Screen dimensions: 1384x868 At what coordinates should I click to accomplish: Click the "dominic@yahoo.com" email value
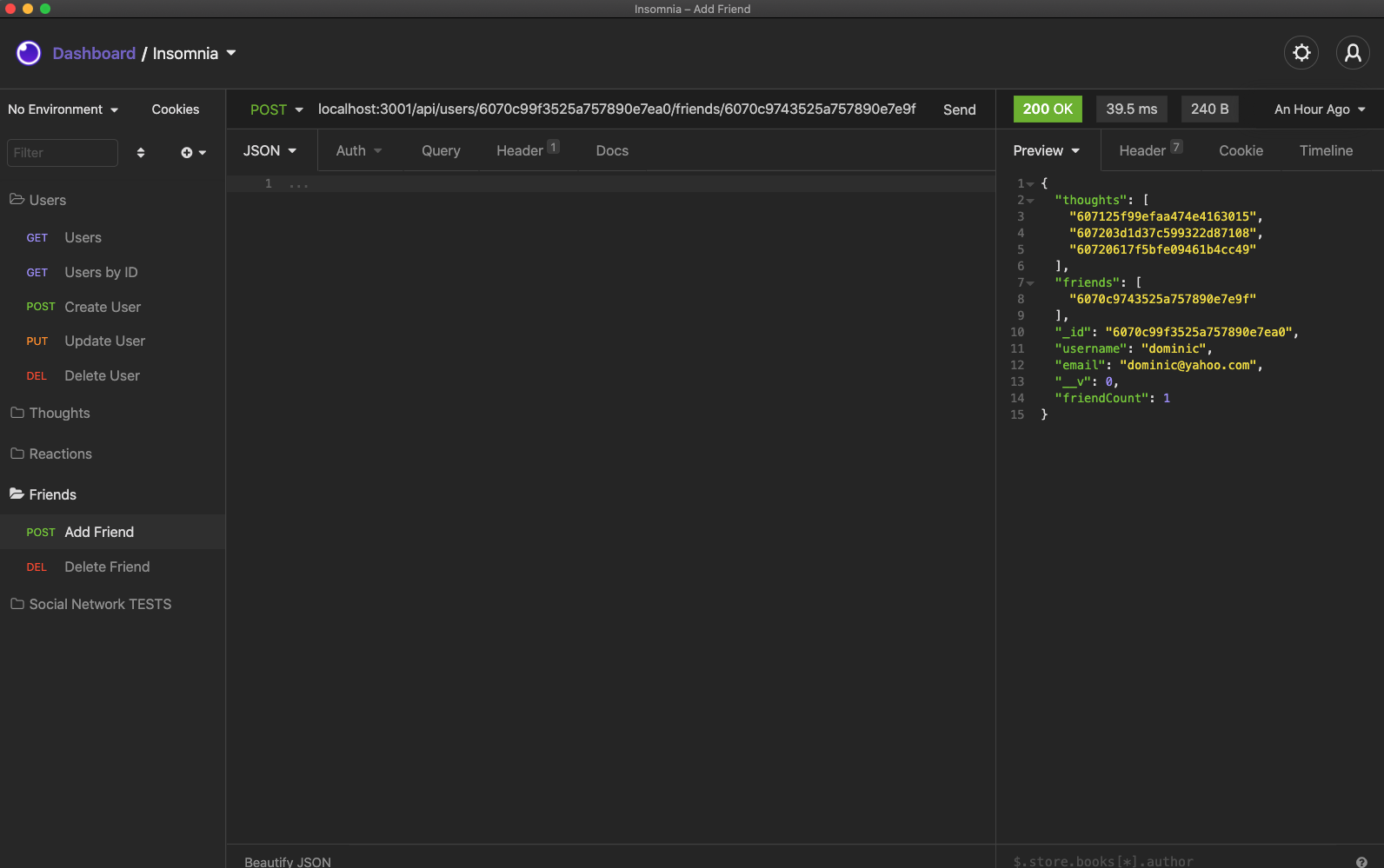pos(1188,366)
